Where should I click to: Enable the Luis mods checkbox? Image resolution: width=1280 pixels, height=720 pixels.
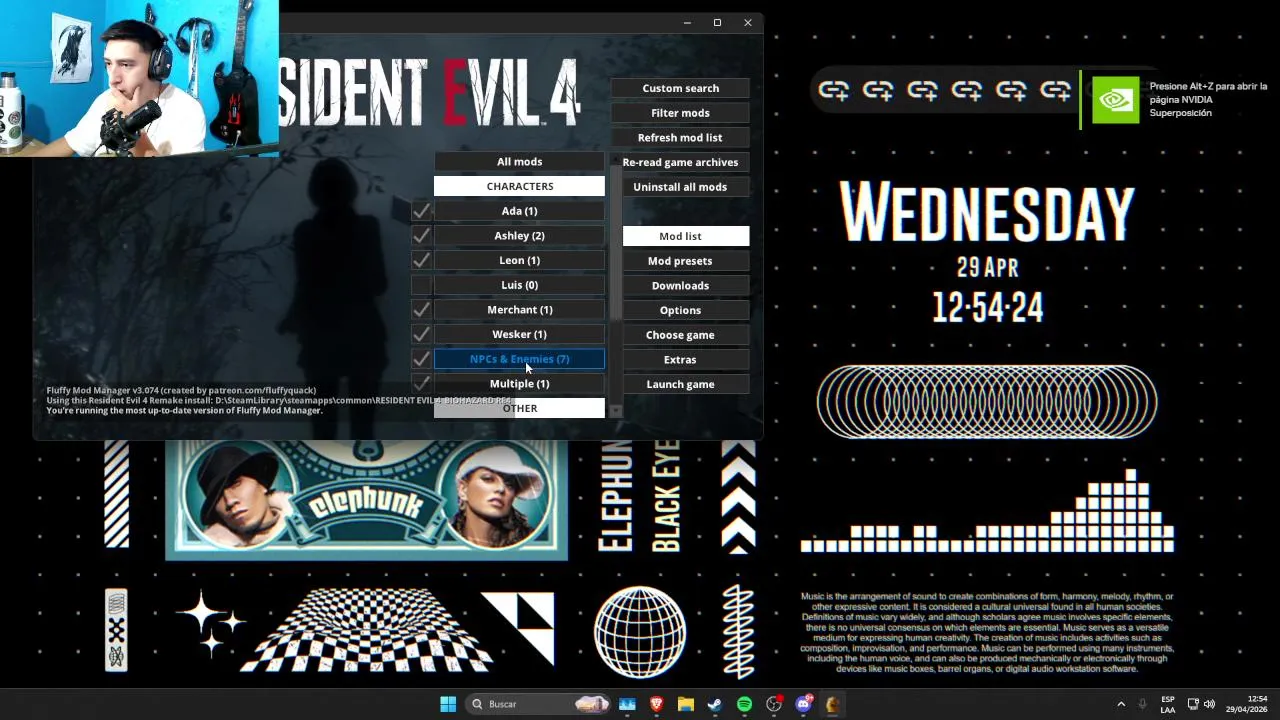421,285
